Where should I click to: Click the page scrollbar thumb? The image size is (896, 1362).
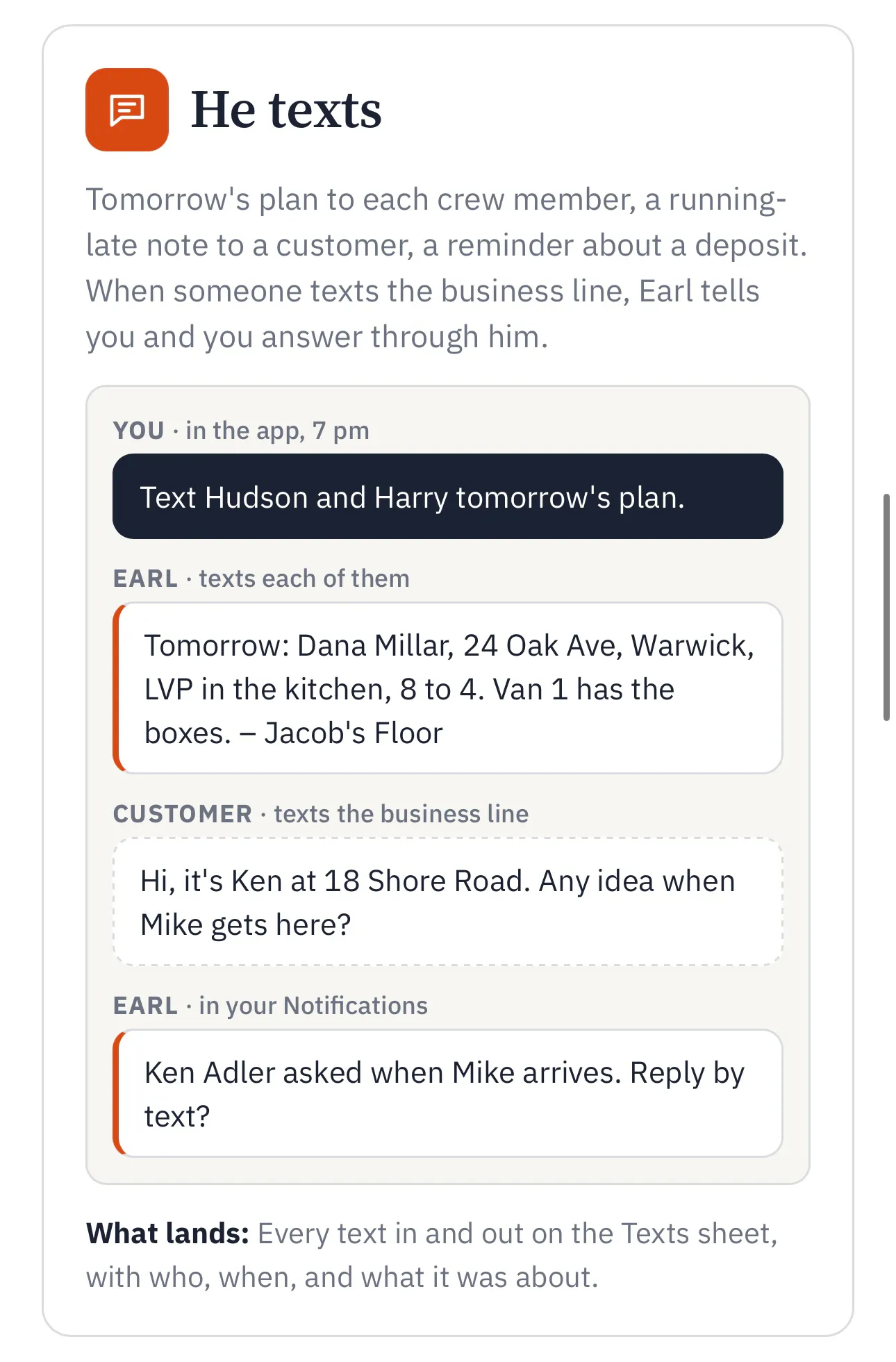coord(886,607)
